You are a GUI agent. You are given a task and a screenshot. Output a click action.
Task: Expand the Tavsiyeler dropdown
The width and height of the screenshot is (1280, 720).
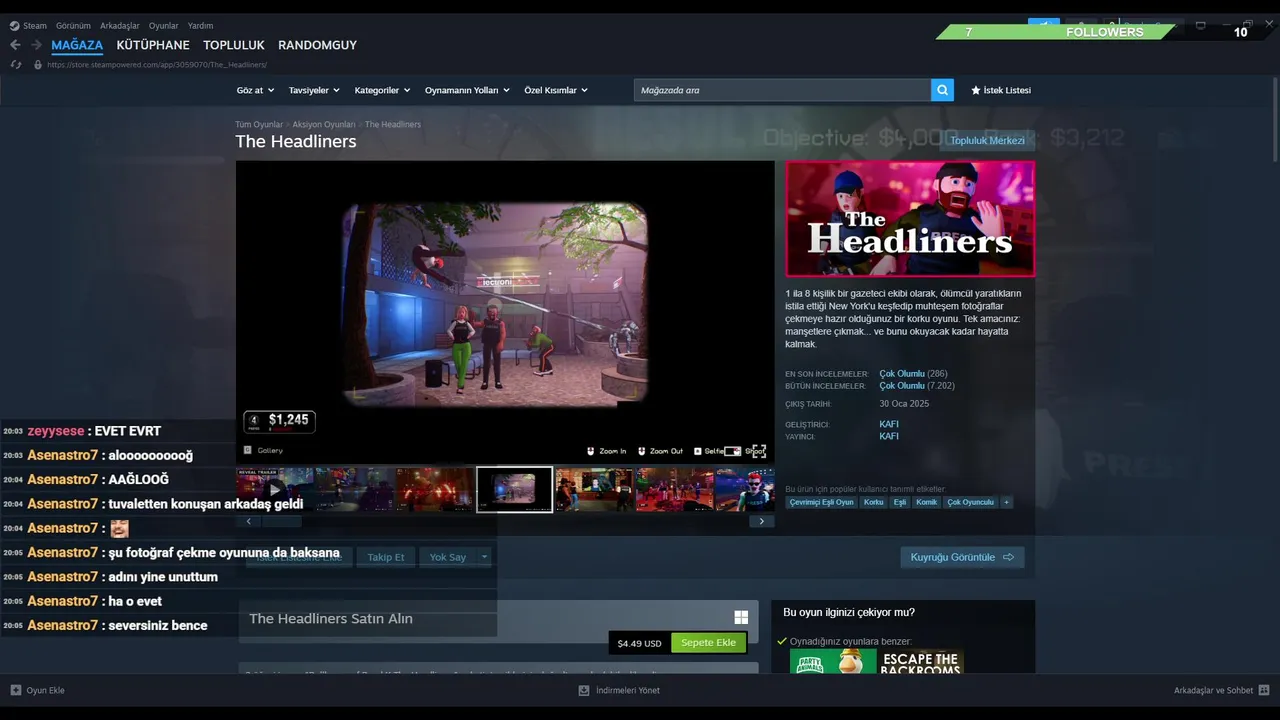pos(314,90)
